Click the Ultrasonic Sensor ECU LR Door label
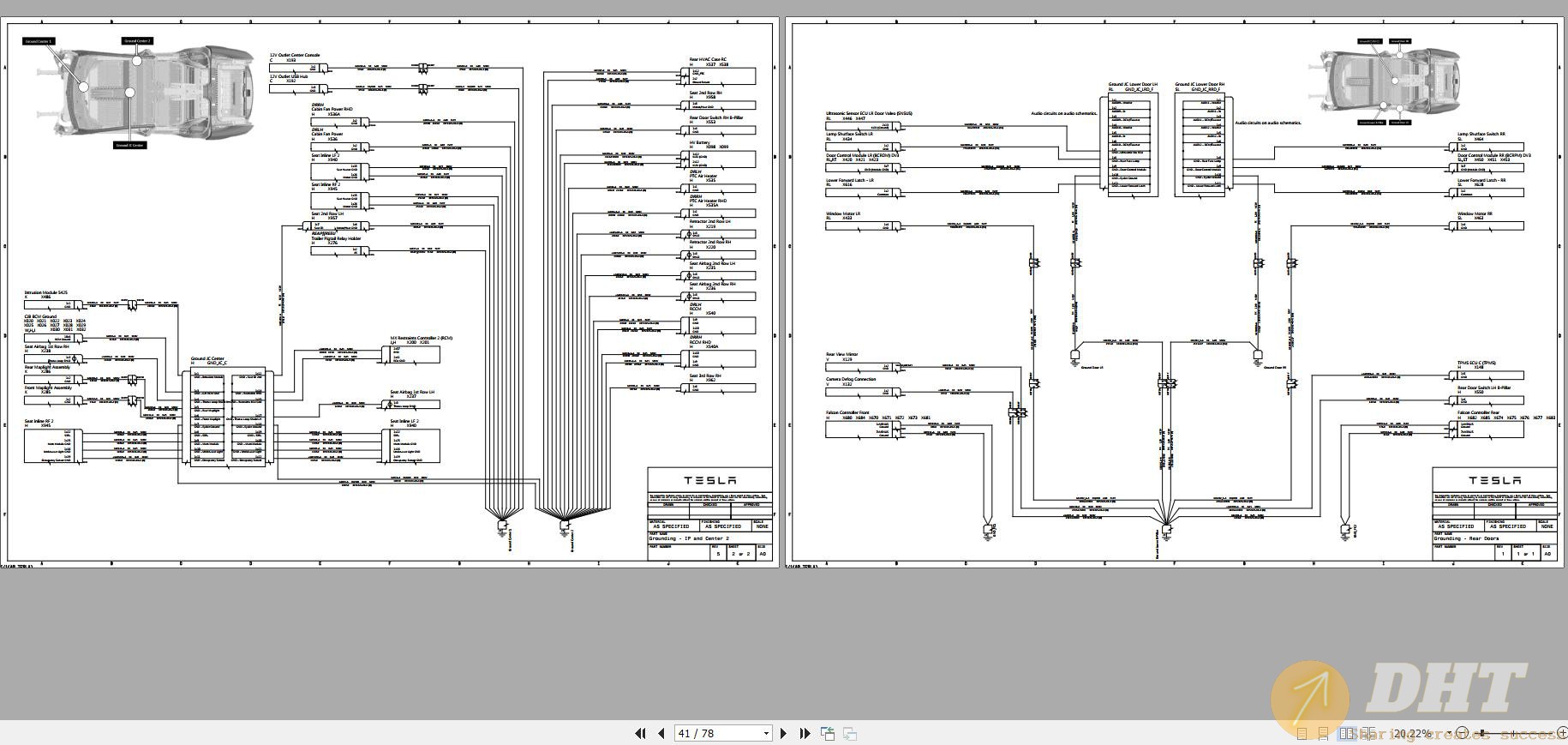This screenshot has height=745, width=1568. point(869,113)
